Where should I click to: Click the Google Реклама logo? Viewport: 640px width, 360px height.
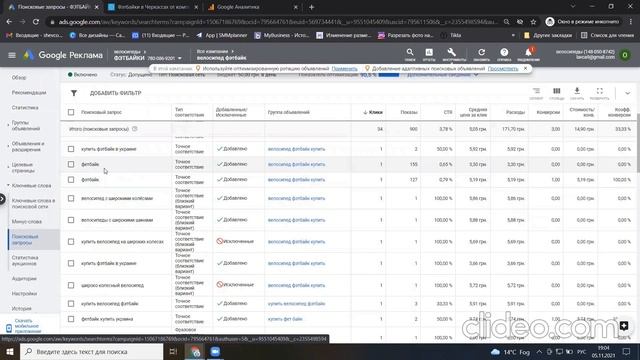(63, 55)
